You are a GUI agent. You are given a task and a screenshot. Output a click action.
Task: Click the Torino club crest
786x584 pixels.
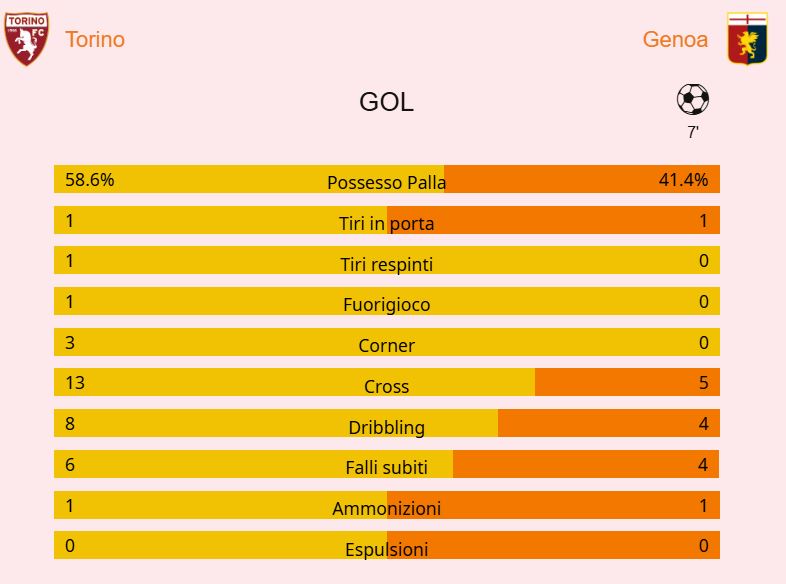(x=27, y=40)
